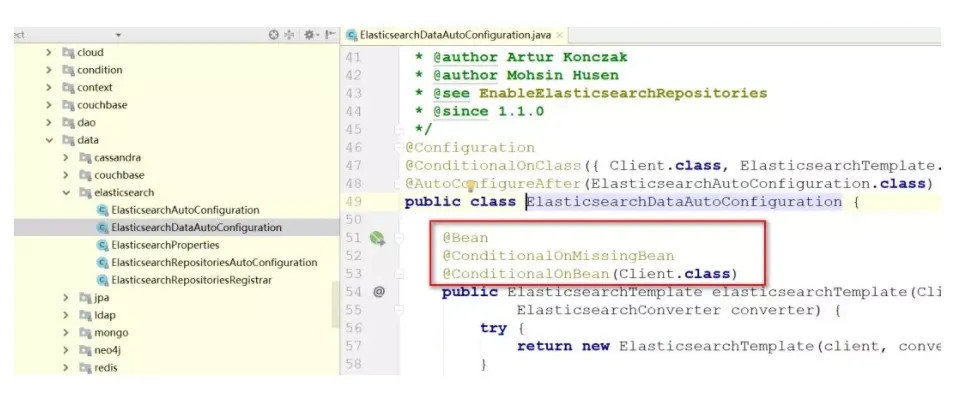Select the data folder icon
965x410 pixels.
[68, 140]
